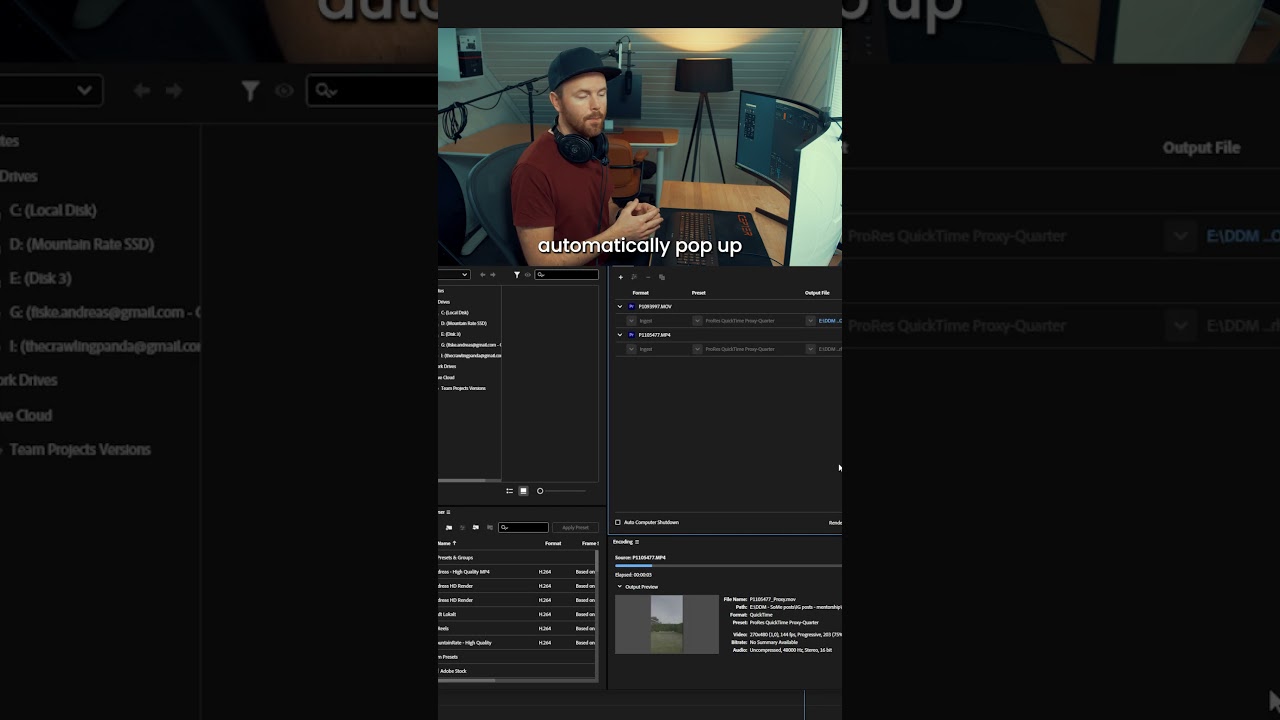This screenshot has height=720, width=1280.
Task: Click the Preset Browser search field
Action: coord(524,527)
